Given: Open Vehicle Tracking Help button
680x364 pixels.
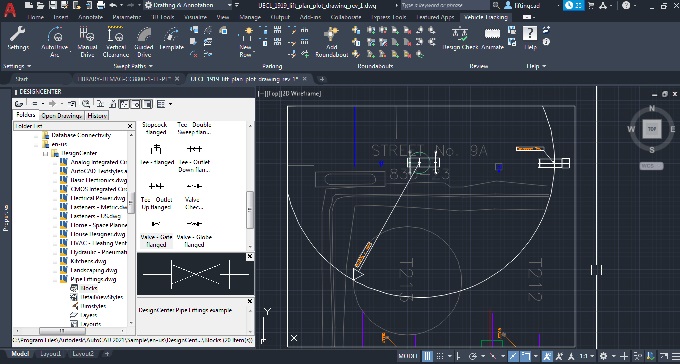Looking at the screenshot, I should pyautogui.click(x=530, y=38).
